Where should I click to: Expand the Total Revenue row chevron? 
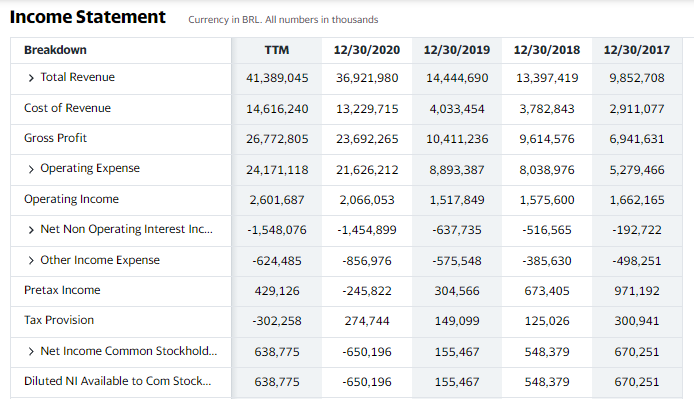[x=31, y=78]
